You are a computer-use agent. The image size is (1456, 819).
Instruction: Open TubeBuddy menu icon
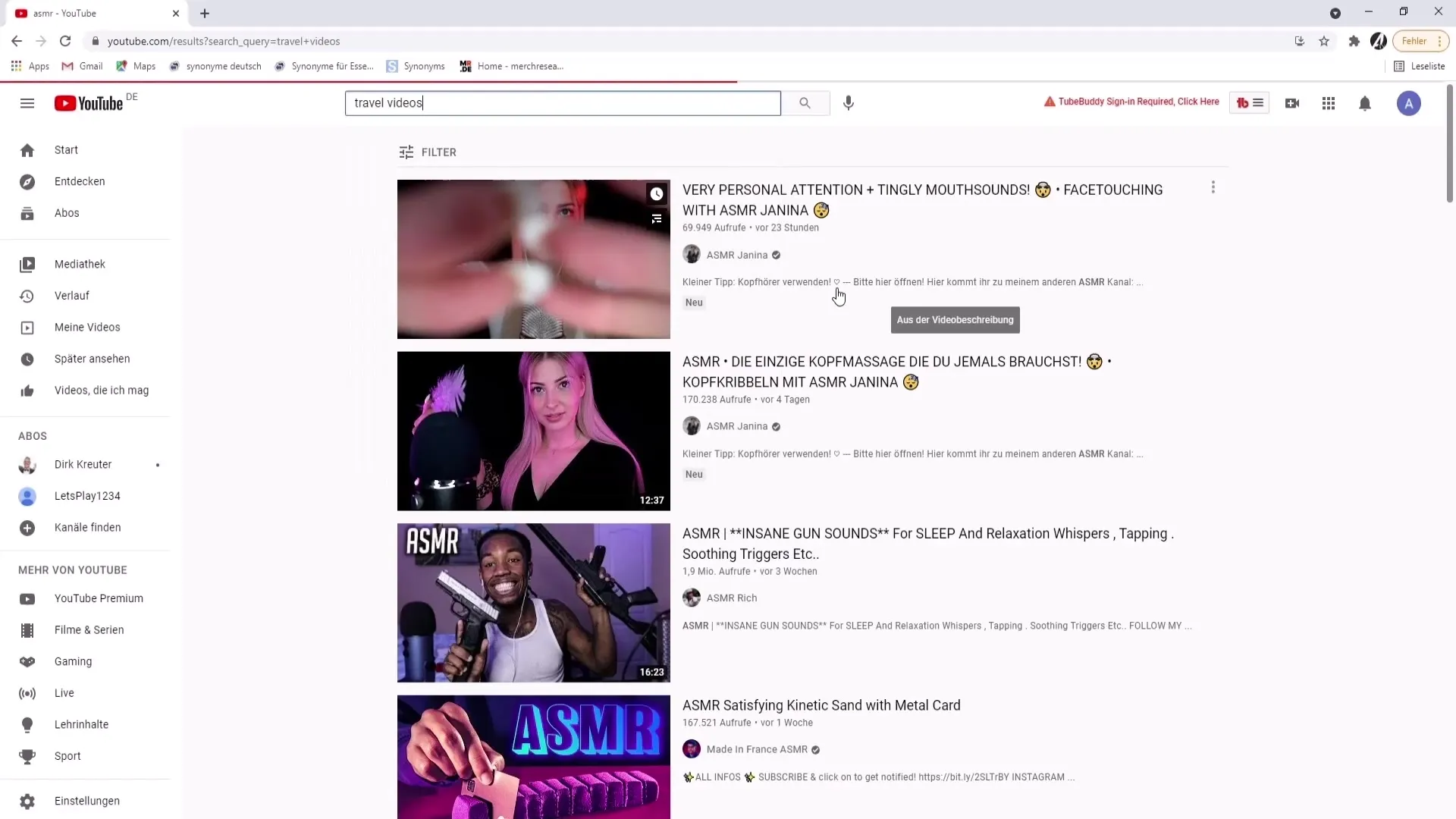click(1250, 103)
